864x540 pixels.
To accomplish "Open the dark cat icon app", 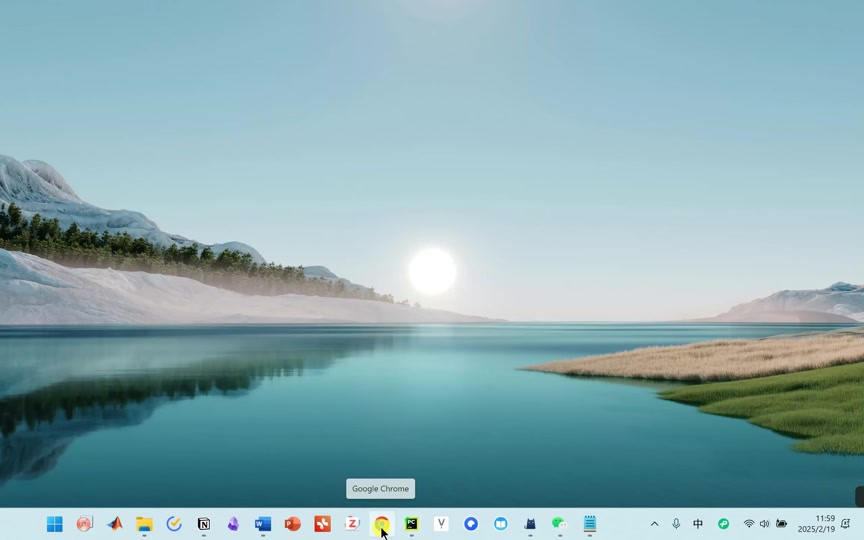I will (530, 523).
